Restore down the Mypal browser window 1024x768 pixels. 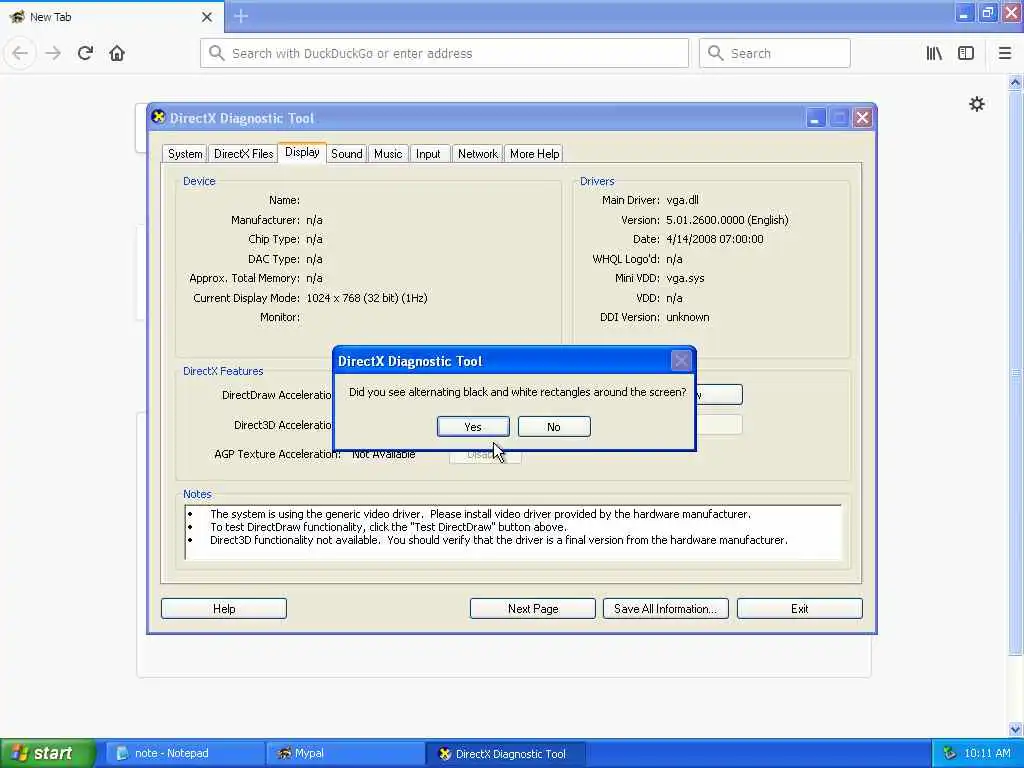[x=987, y=12]
